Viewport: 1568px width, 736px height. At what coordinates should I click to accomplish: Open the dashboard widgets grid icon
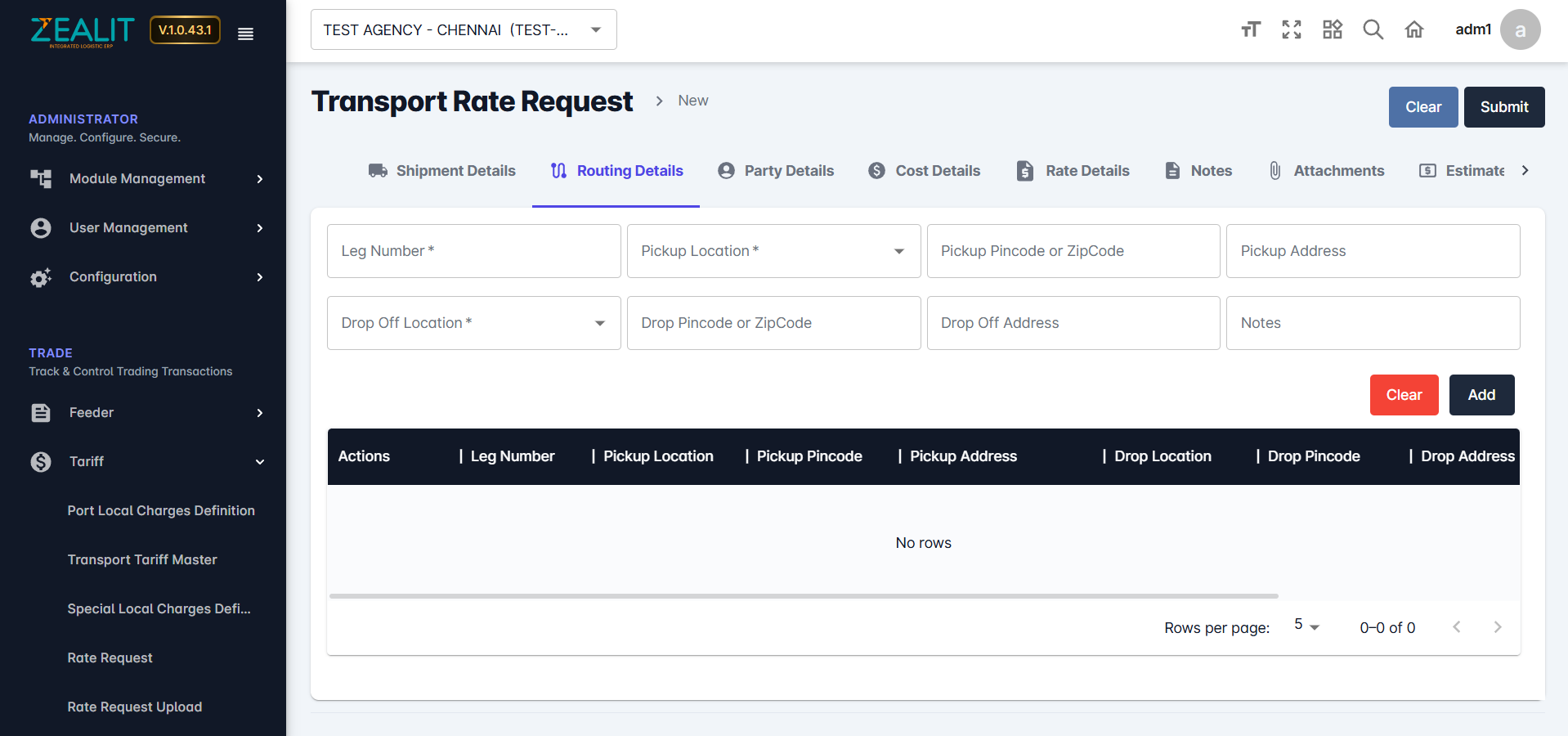pyautogui.click(x=1332, y=30)
